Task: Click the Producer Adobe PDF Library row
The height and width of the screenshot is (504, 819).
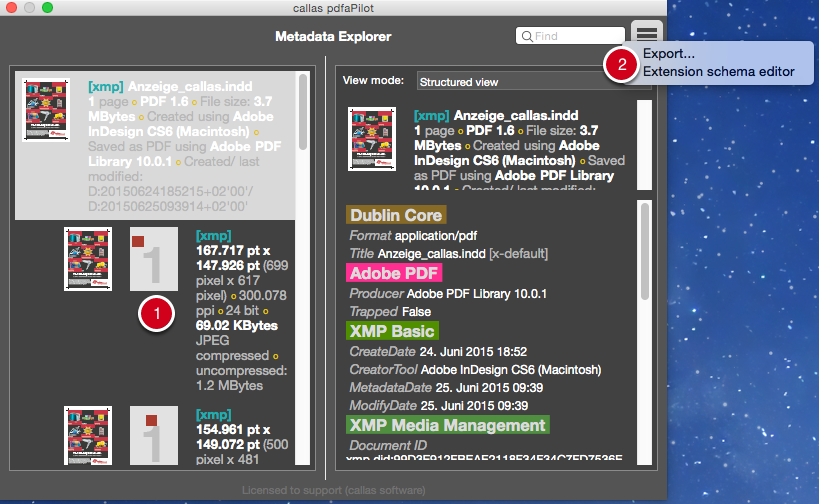Action: pyautogui.click(x=448, y=294)
